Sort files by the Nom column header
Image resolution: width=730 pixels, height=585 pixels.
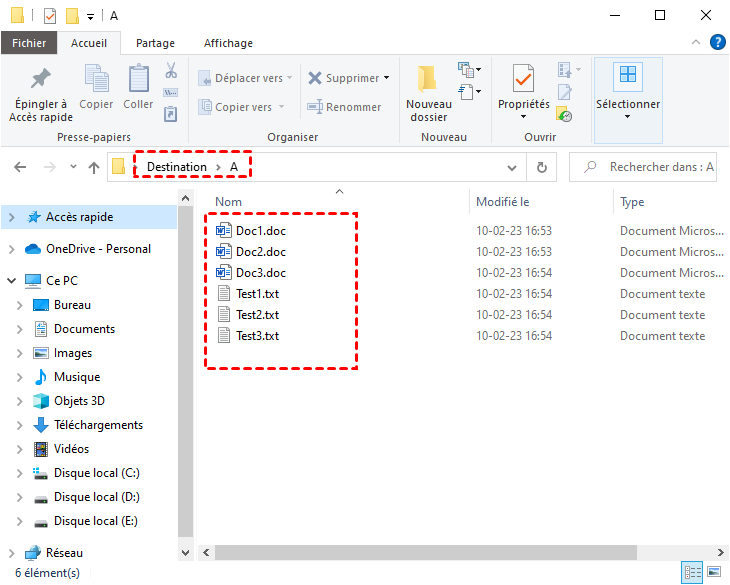[x=228, y=202]
